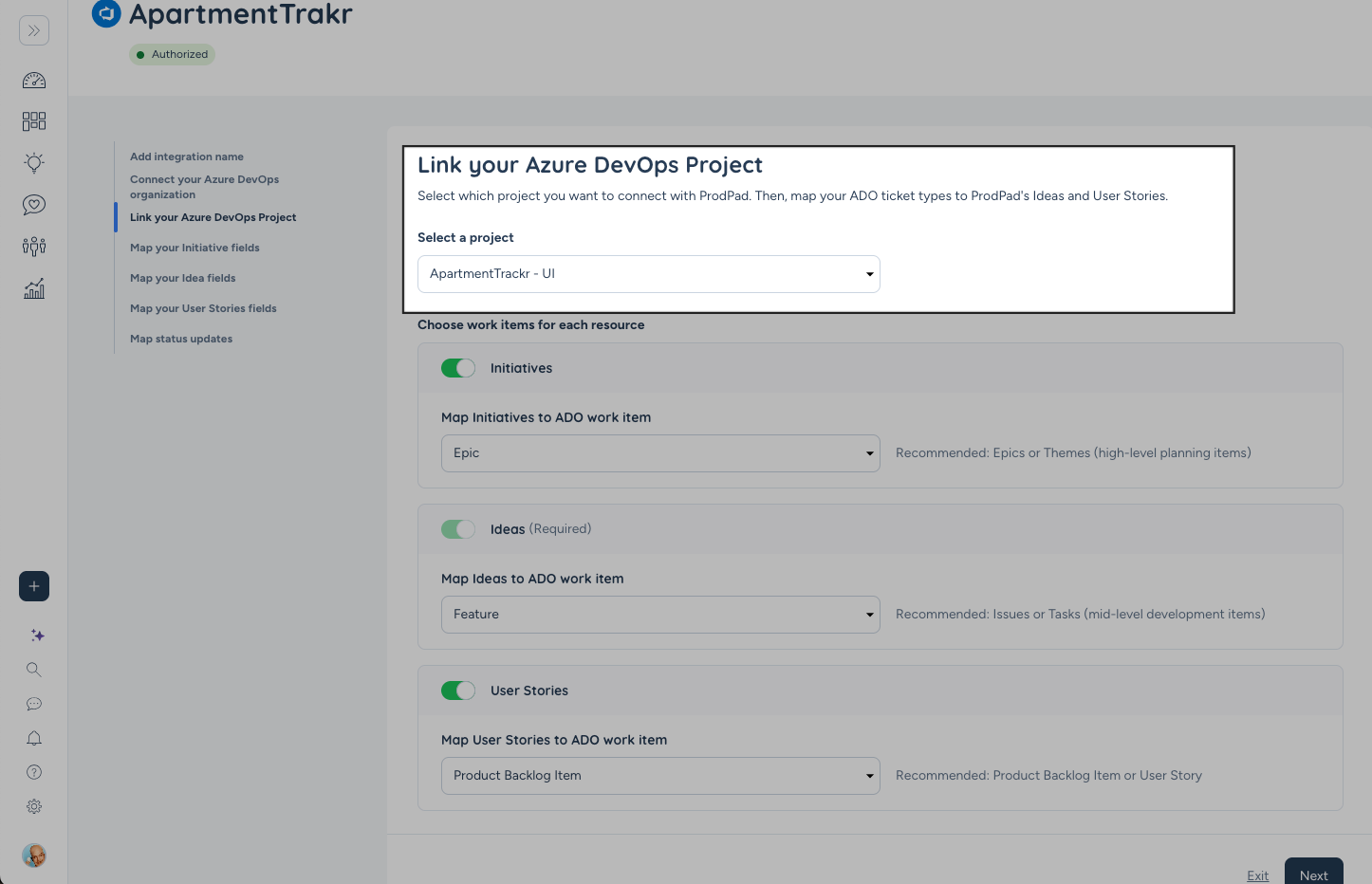Click the search magnifier icon

coord(34,670)
